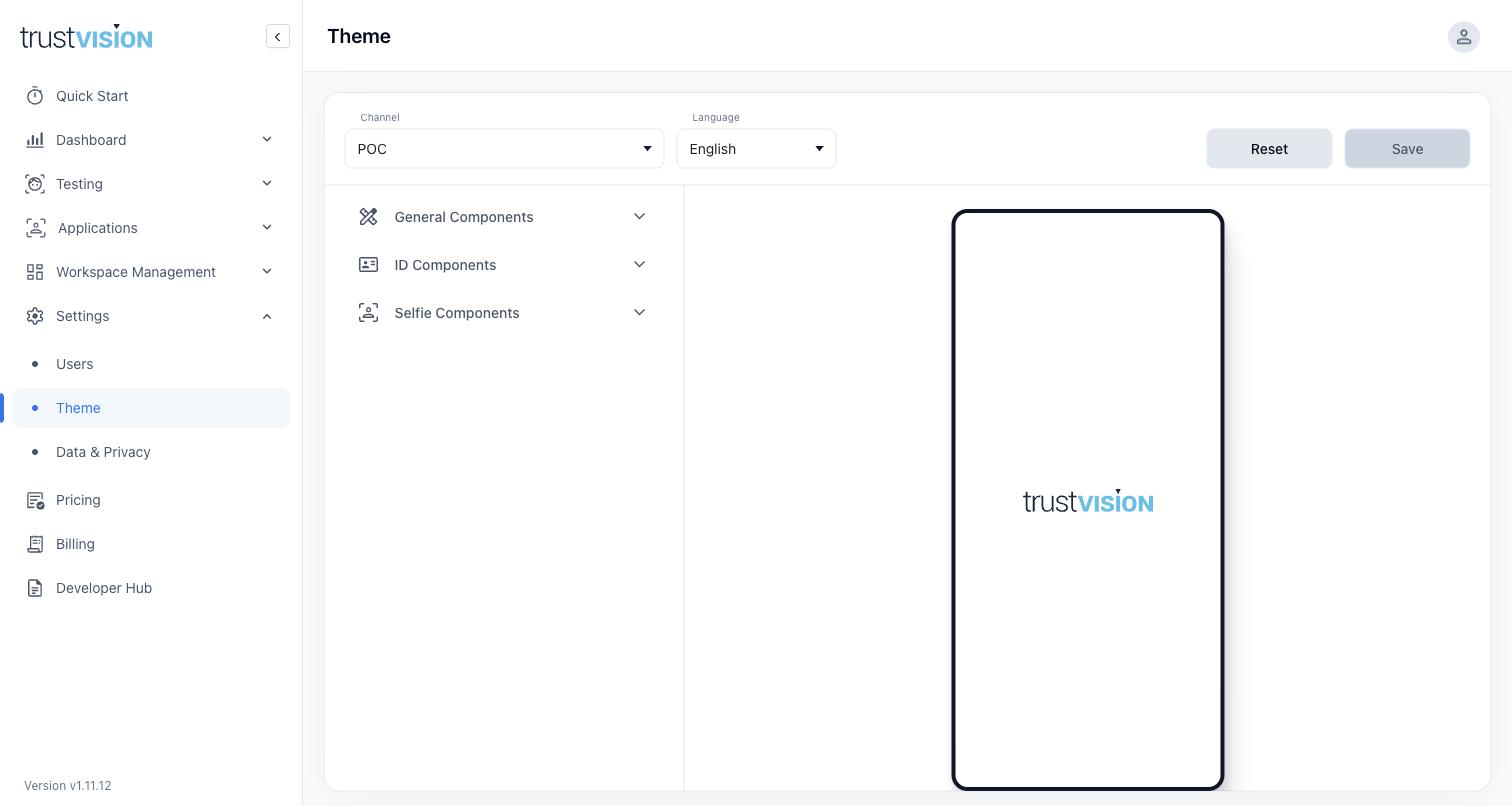This screenshot has width=1512, height=806.
Task: Click the Dashboard bar chart icon
Action: (35, 140)
